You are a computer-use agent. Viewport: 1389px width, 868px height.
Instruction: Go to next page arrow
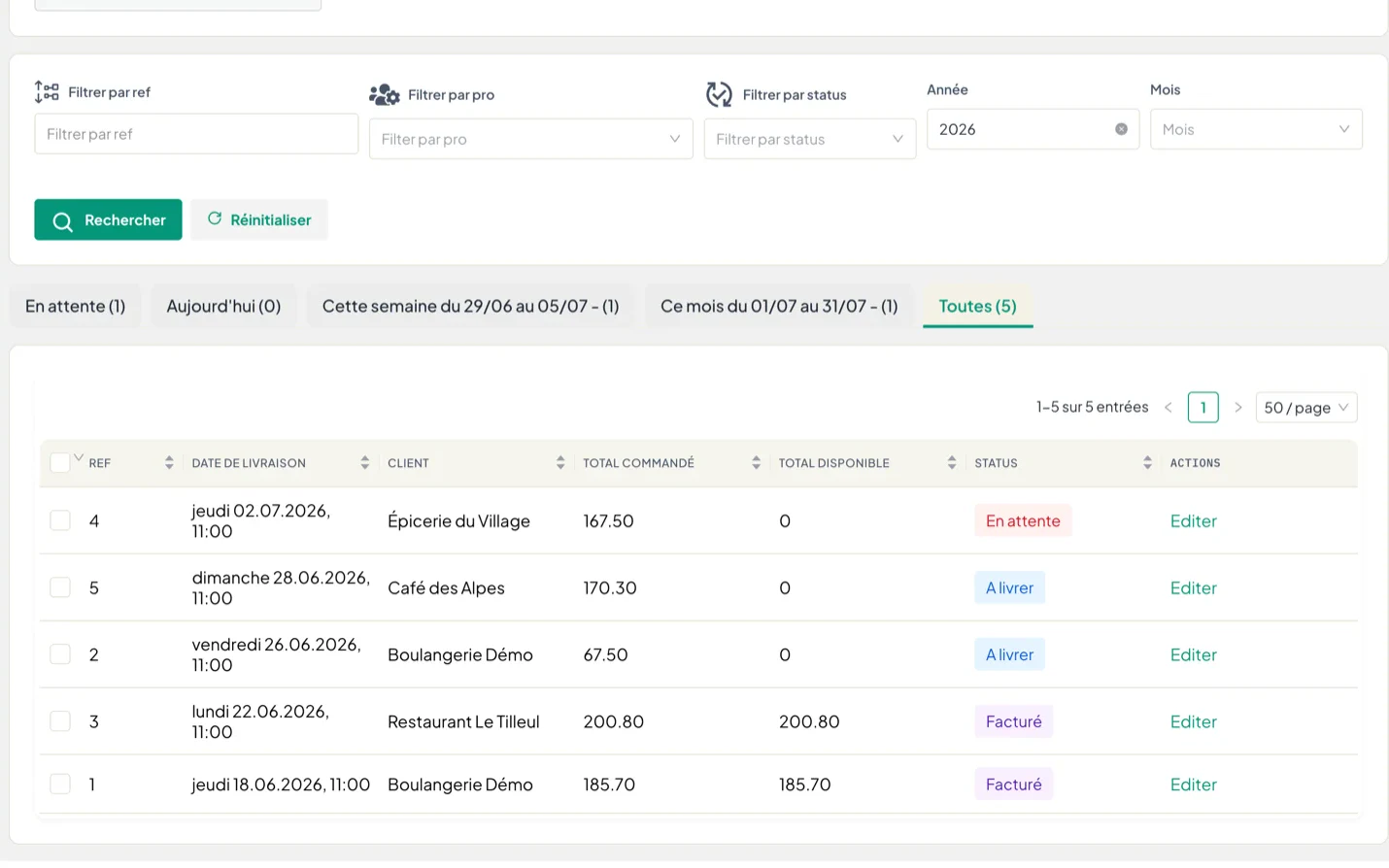coord(1238,408)
